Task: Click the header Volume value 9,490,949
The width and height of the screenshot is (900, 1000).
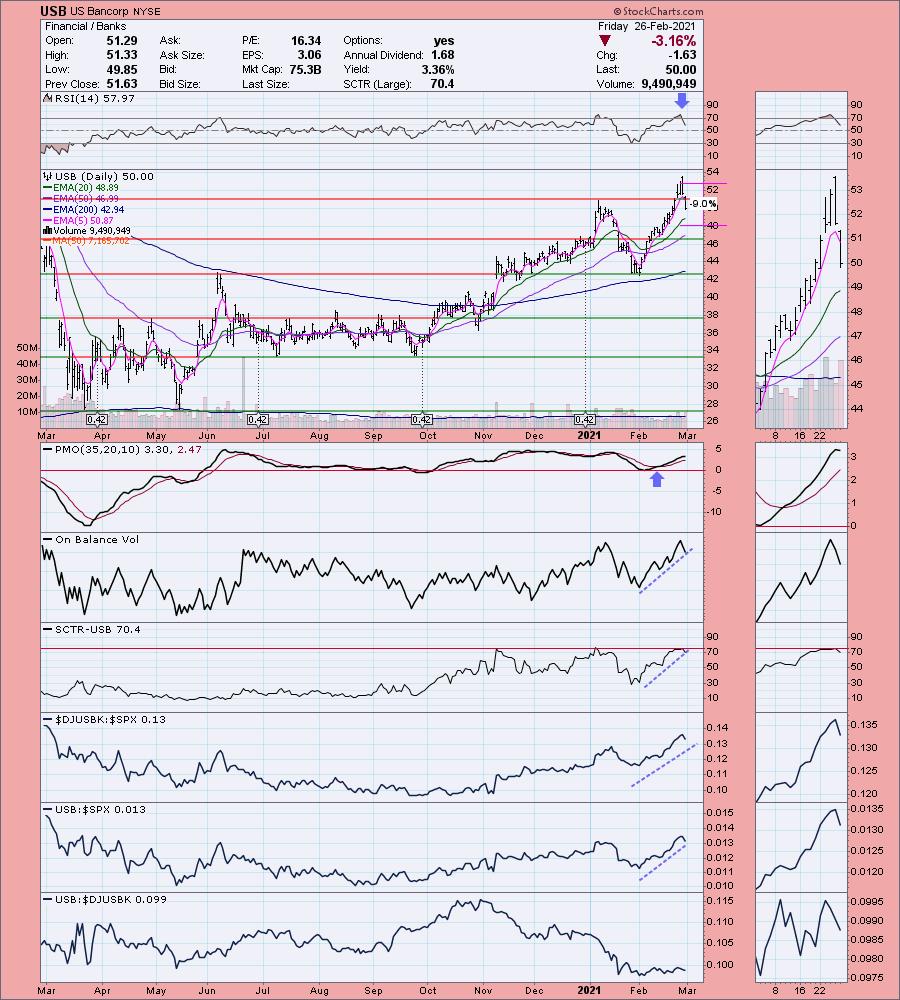Action: coord(667,84)
